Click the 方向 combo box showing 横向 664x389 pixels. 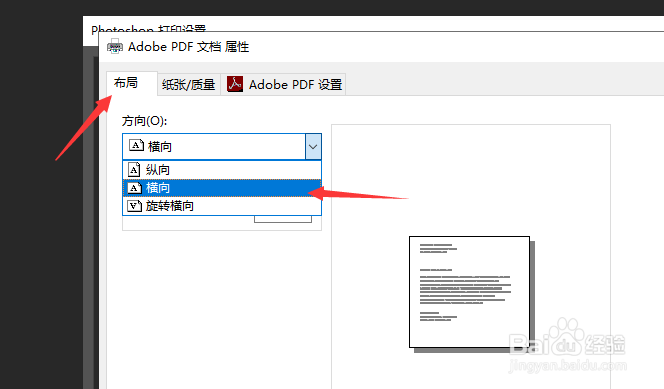tap(222, 146)
